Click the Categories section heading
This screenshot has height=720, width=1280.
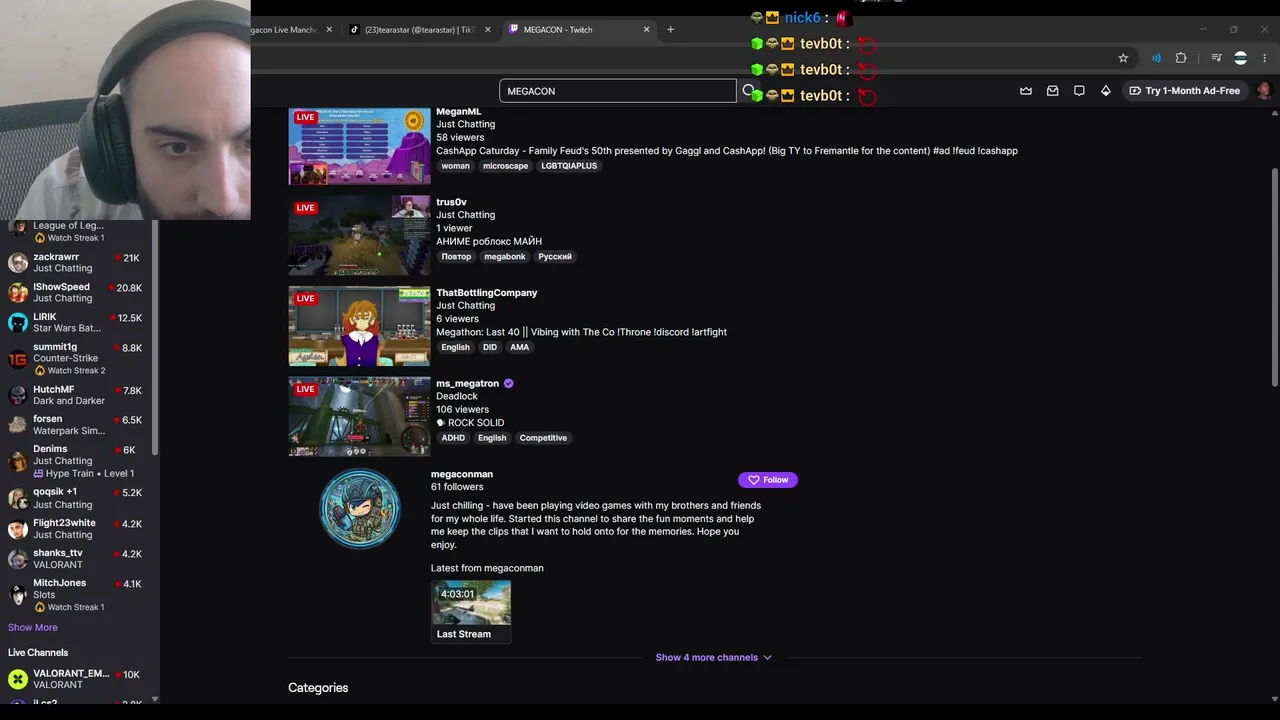(x=318, y=688)
